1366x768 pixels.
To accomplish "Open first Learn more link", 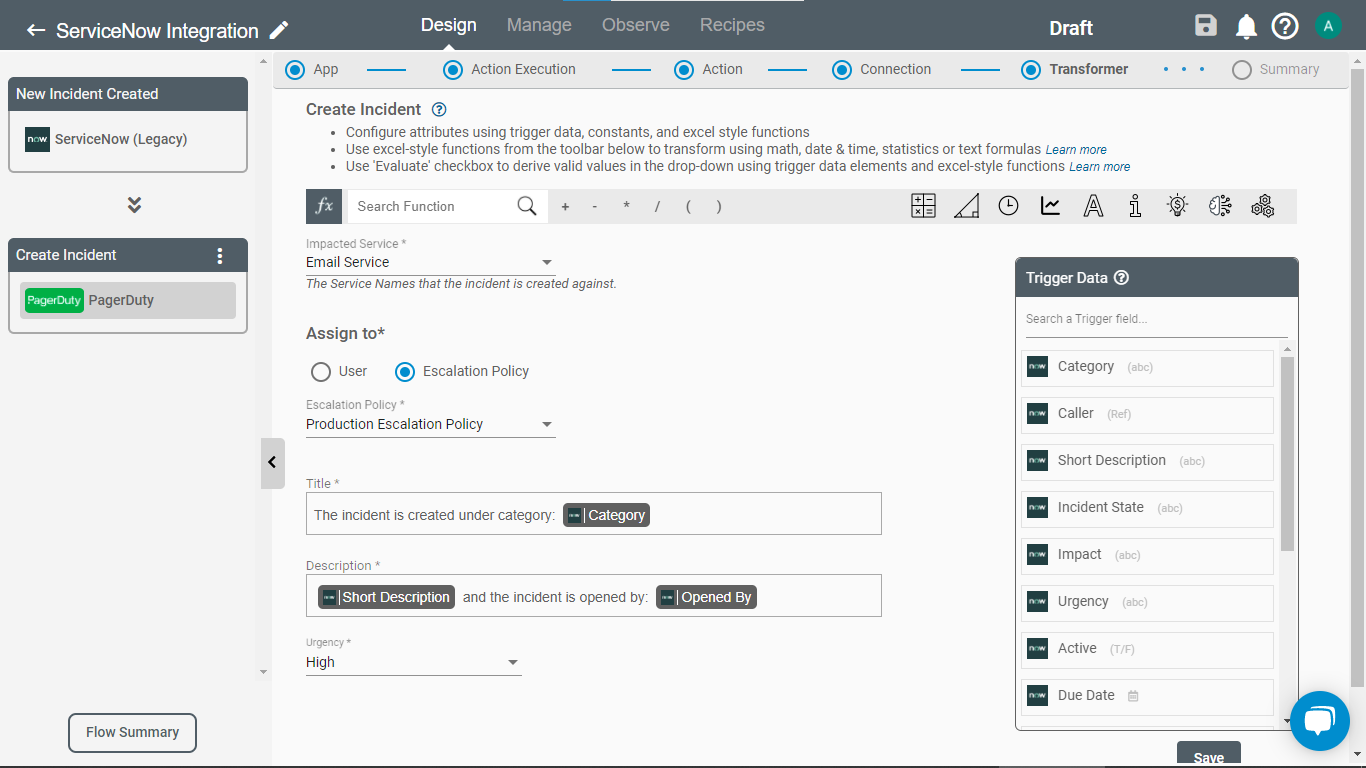I will click(1076, 150).
